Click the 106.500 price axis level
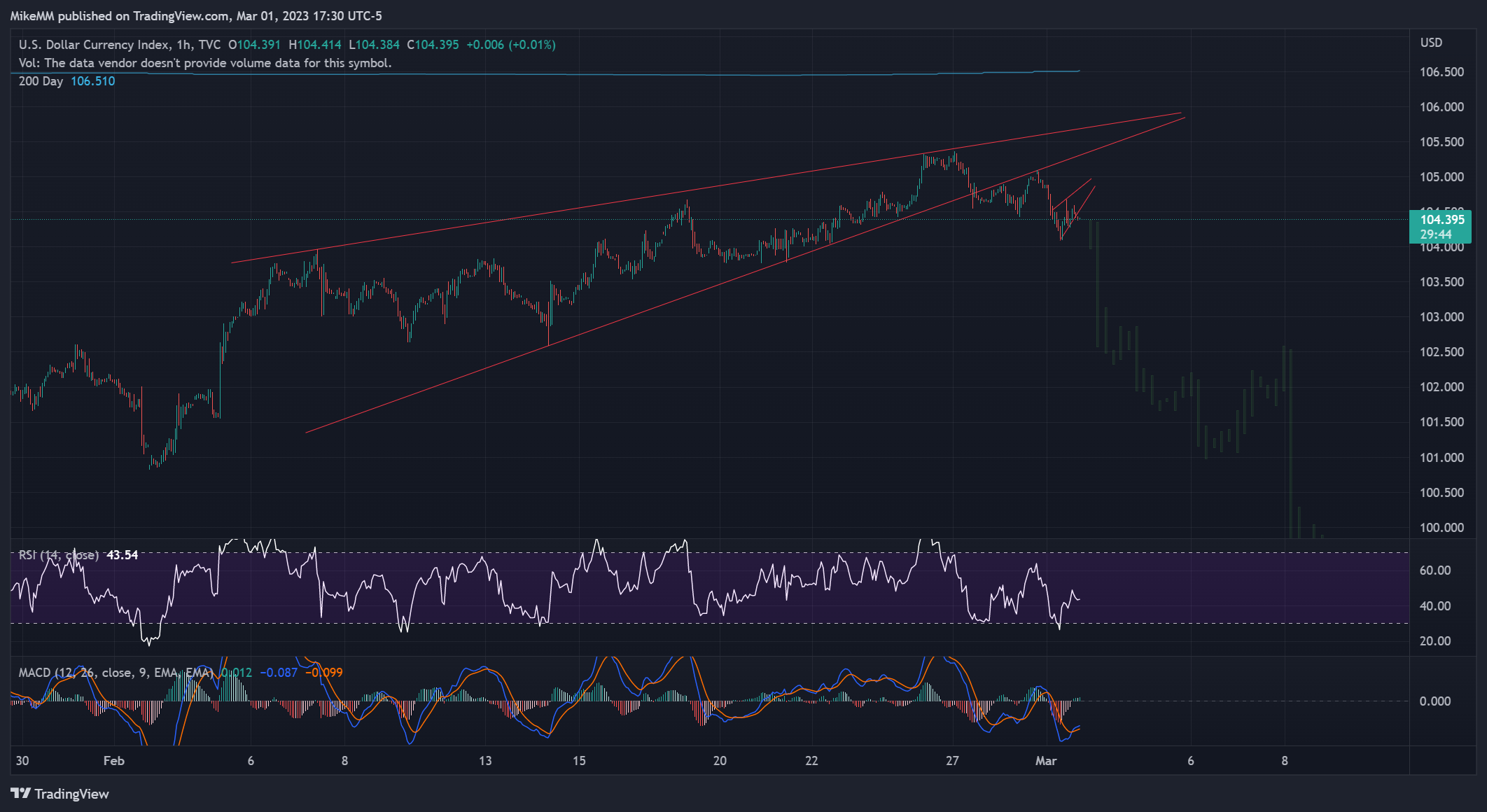This screenshot has width=1487, height=812. coord(1441,72)
